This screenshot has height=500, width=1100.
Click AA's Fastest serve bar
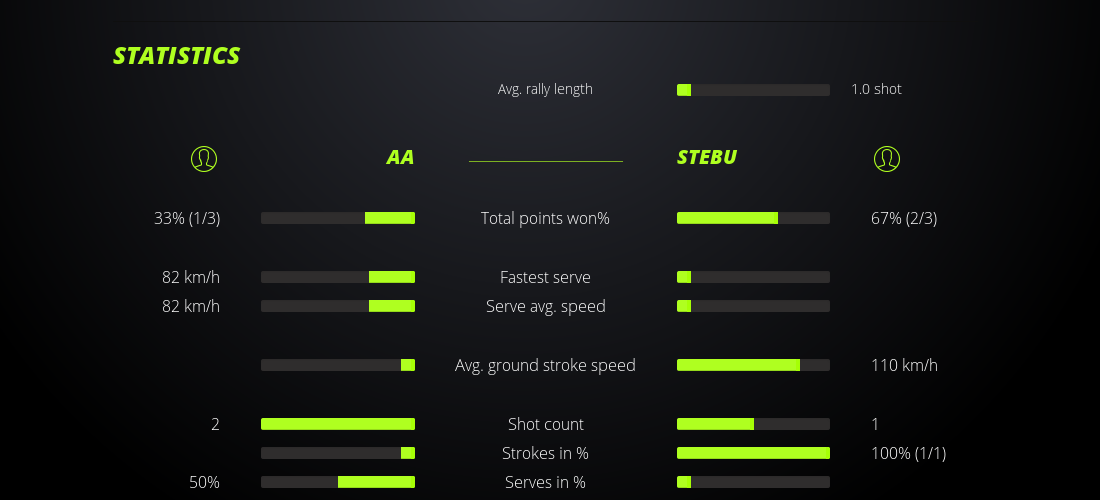click(x=338, y=277)
